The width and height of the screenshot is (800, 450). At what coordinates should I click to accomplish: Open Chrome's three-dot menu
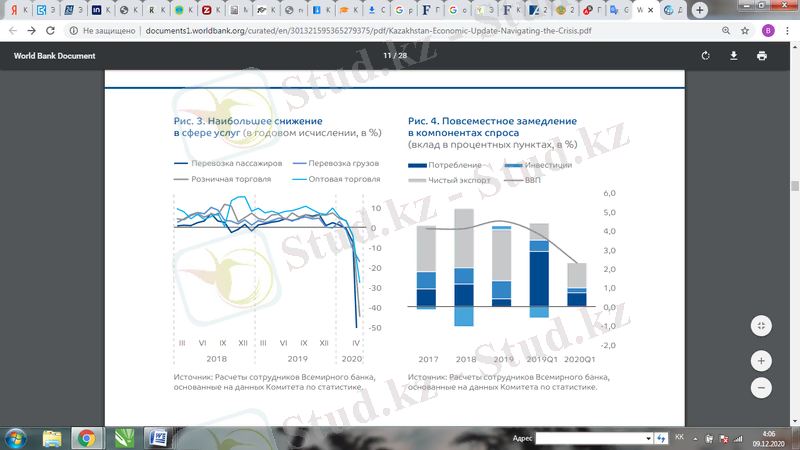coord(787,31)
